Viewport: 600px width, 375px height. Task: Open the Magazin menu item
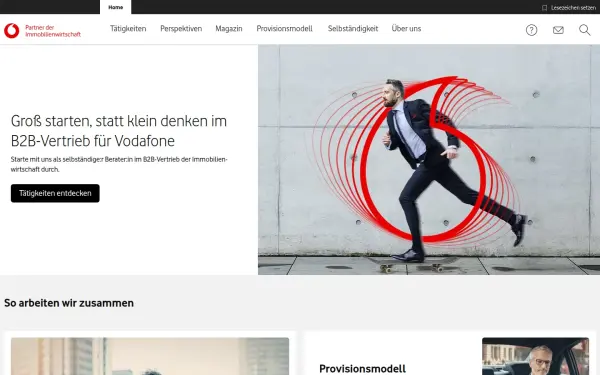229,29
